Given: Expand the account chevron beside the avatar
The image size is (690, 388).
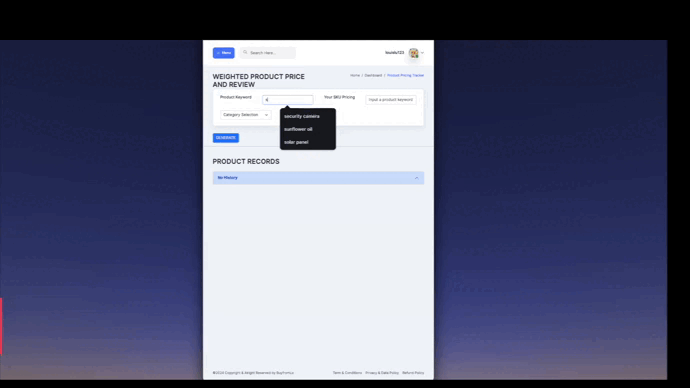Looking at the screenshot, I should tap(422, 53).
